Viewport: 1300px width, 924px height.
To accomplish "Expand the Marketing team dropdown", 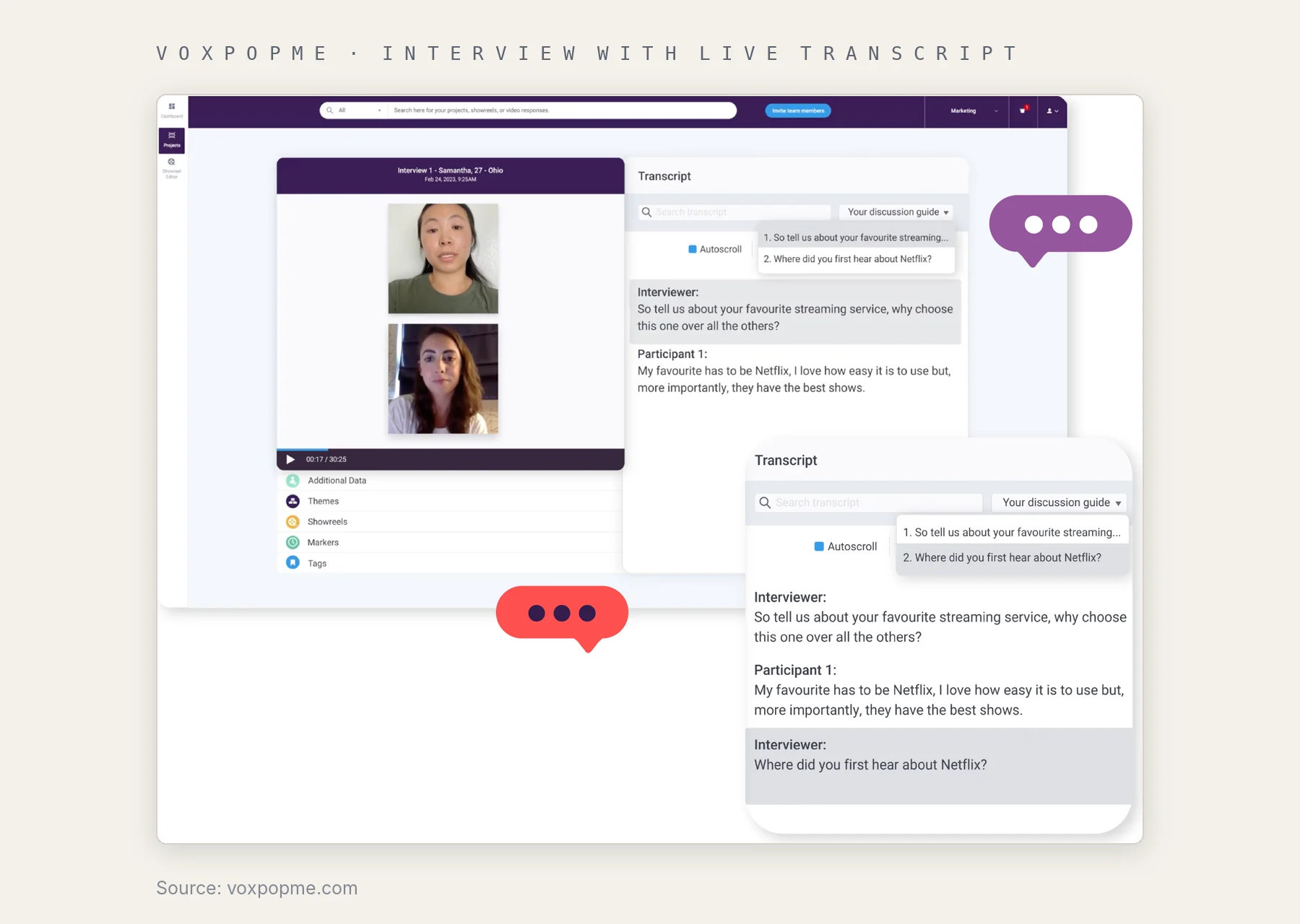I will pos(973,110).
